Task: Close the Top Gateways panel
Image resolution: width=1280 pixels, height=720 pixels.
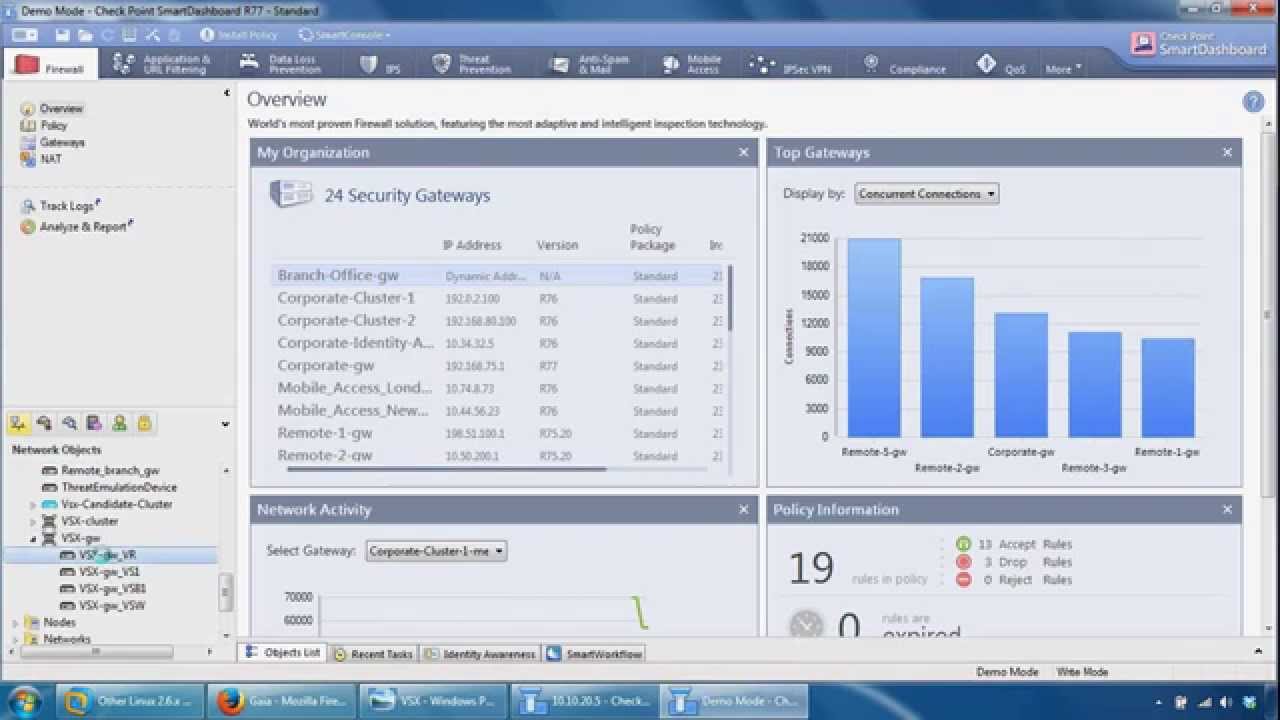Action: click(1227, 152)
